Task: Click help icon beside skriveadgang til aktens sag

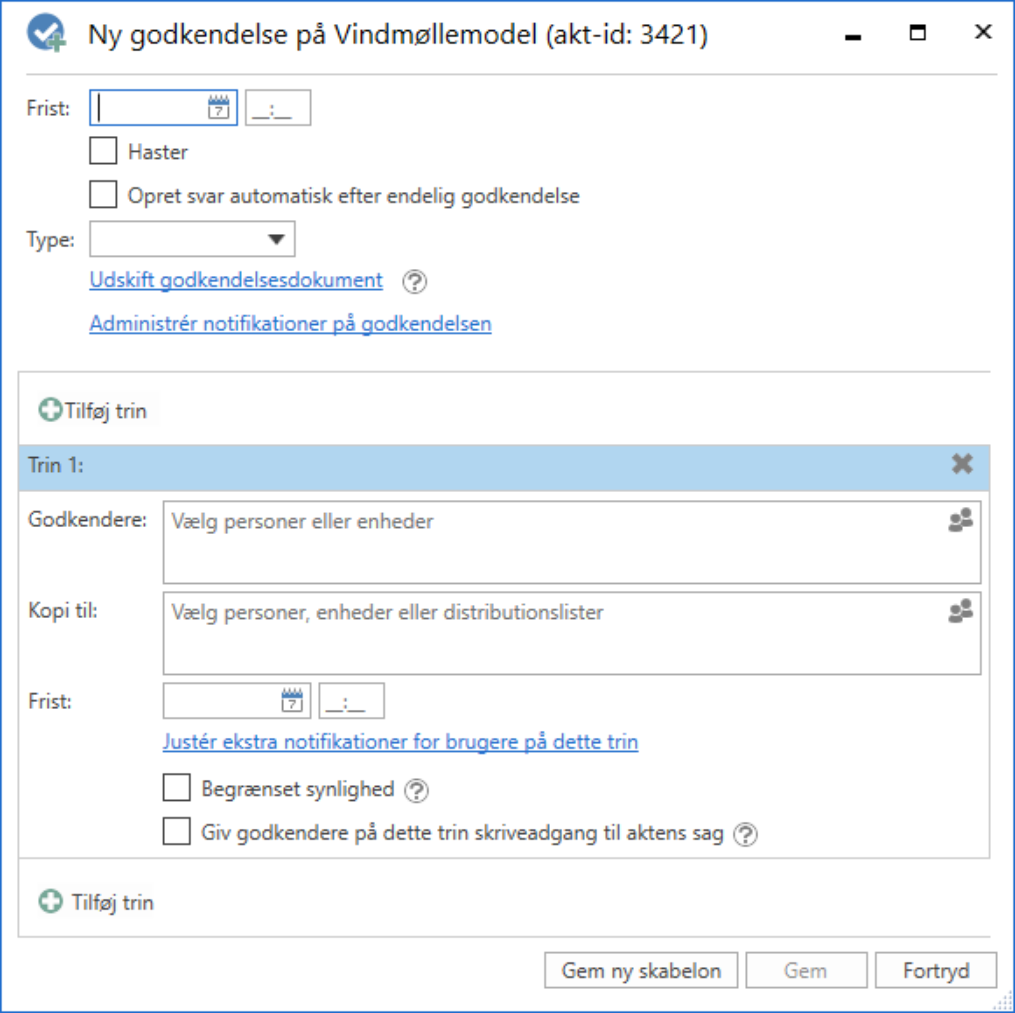Action: click(x=745, y=835)
